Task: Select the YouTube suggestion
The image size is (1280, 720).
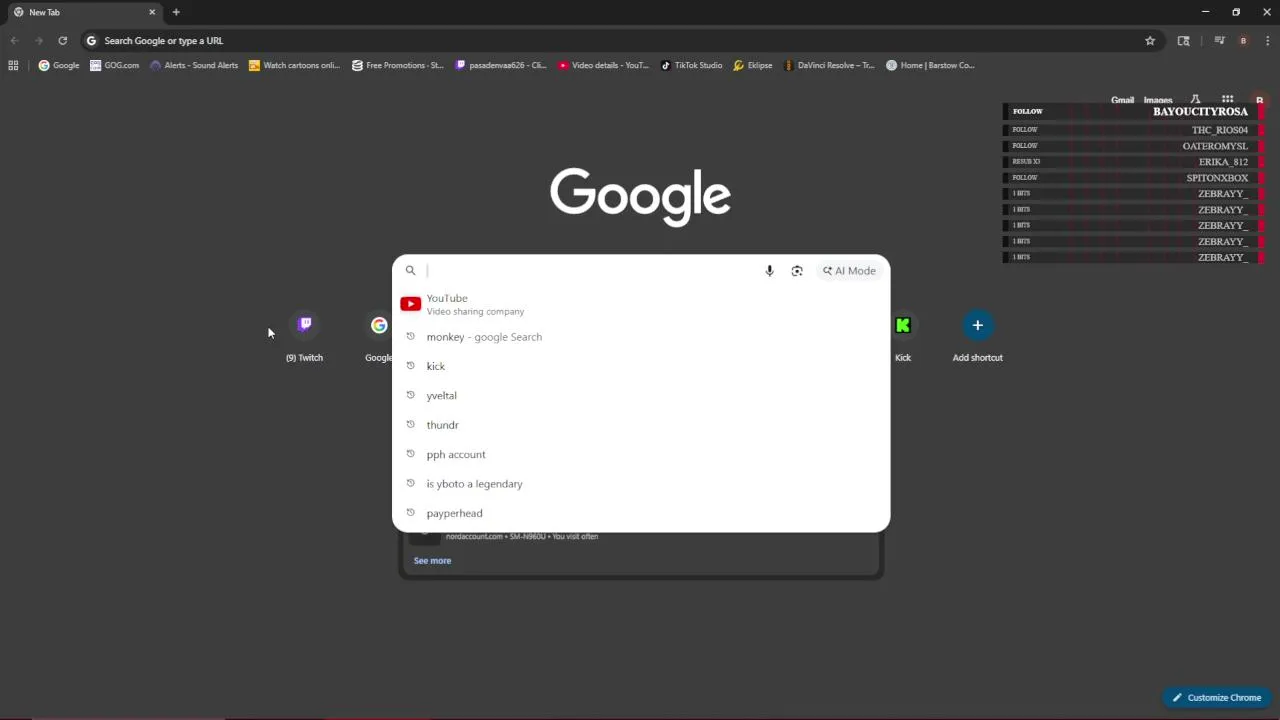Action: coord(640,304)
